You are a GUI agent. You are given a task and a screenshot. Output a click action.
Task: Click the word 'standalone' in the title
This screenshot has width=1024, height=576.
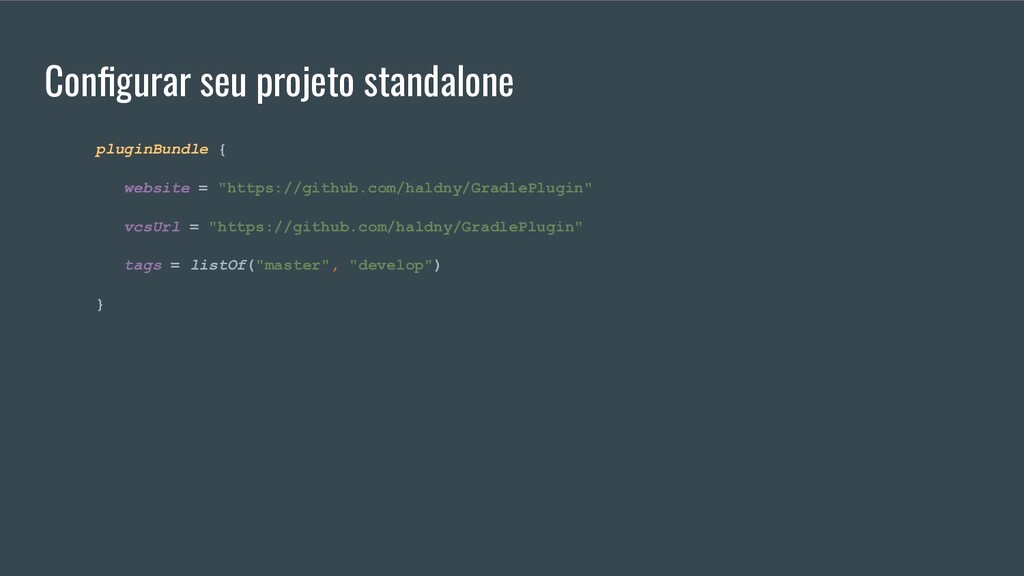[438, 82]
